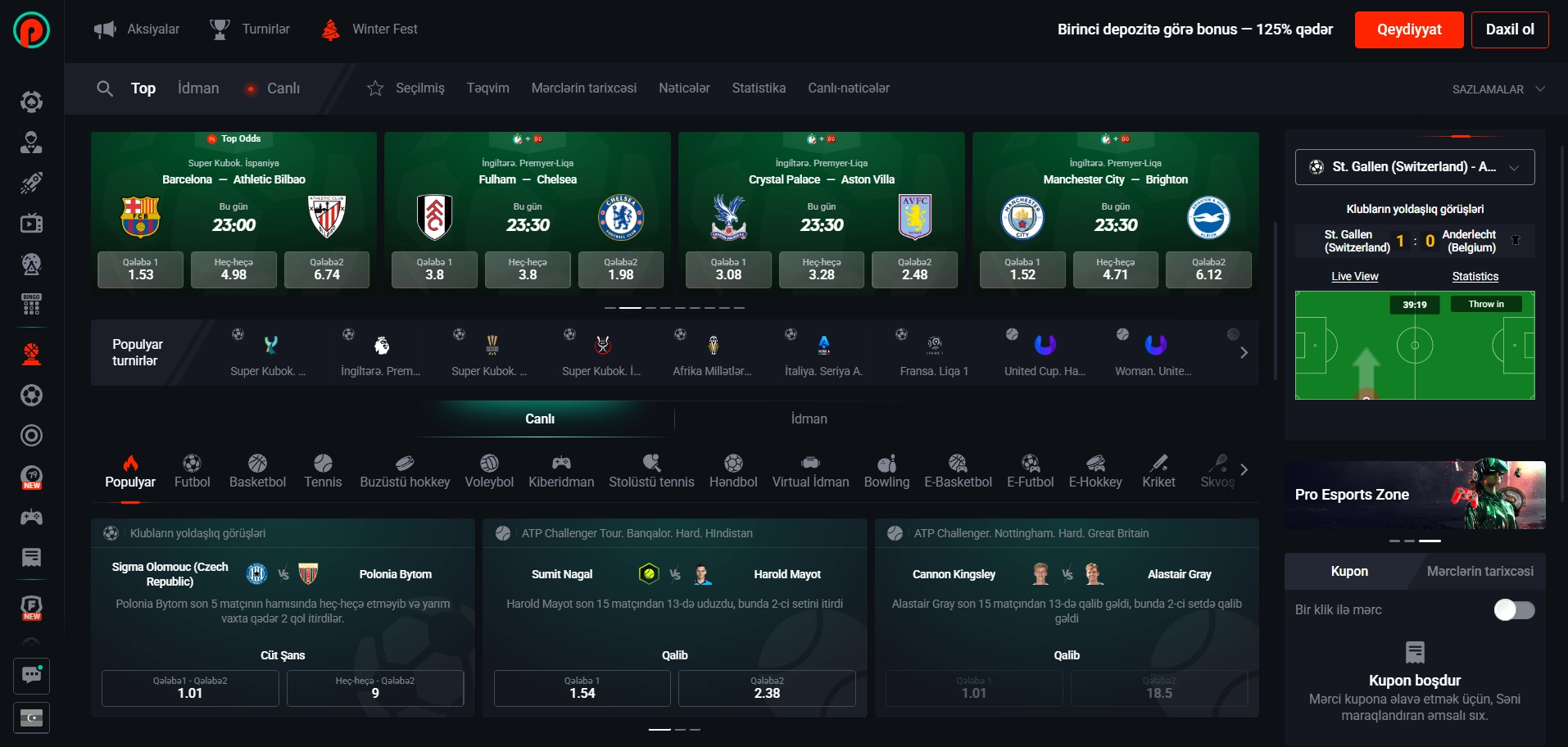Open live chat icon in sidebar
Screen dimensions: 1568x747
(x=31, y=676)
